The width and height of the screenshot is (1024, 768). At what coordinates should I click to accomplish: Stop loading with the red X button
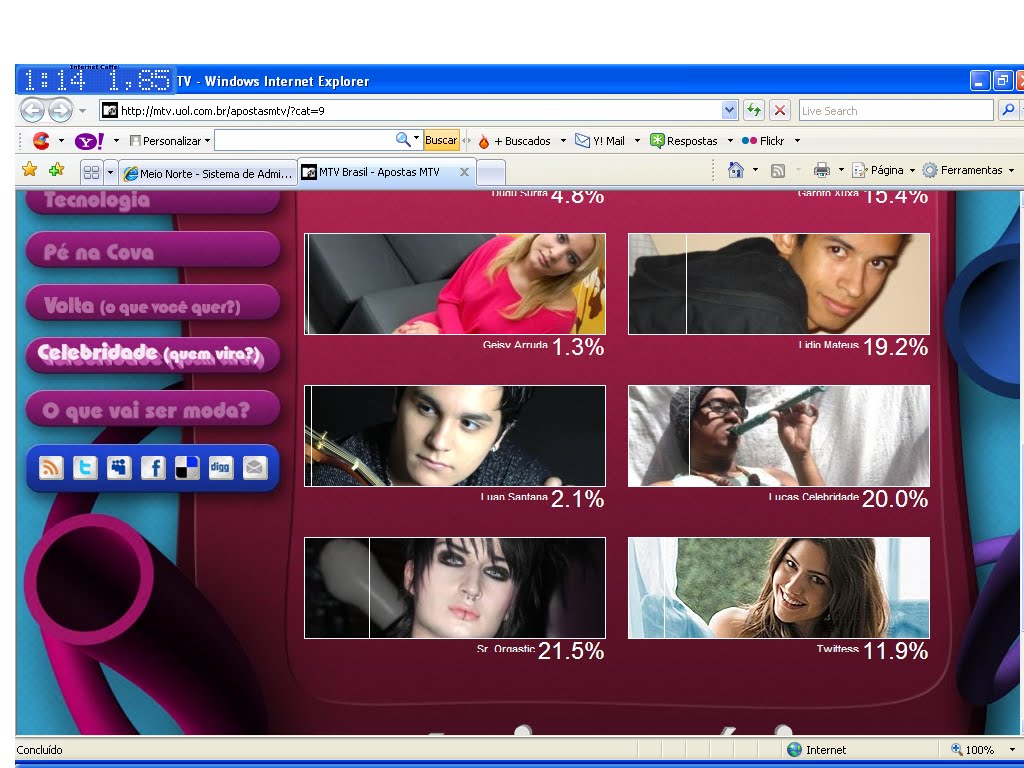[x=780, y=110]
